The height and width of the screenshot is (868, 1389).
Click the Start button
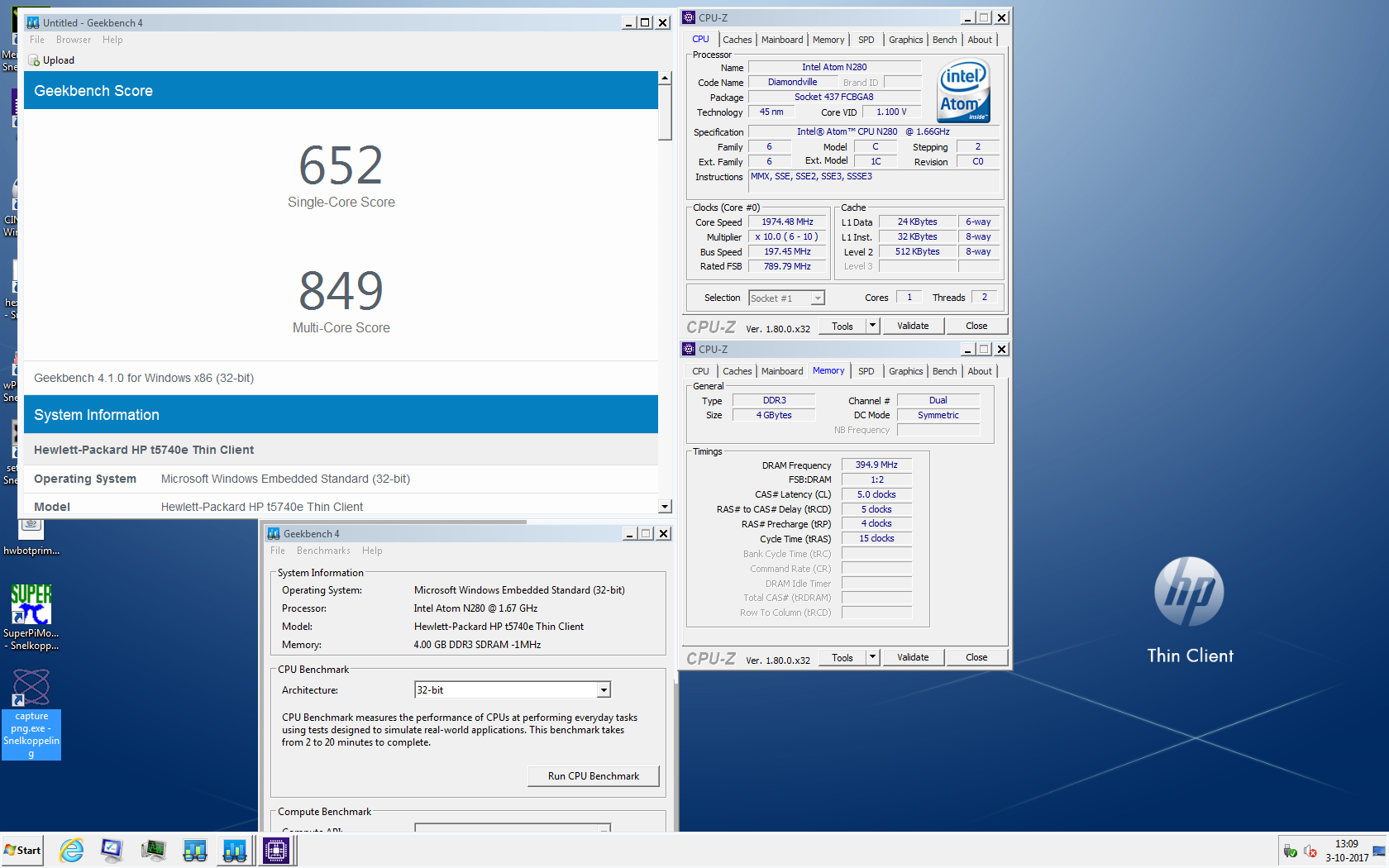22,850
